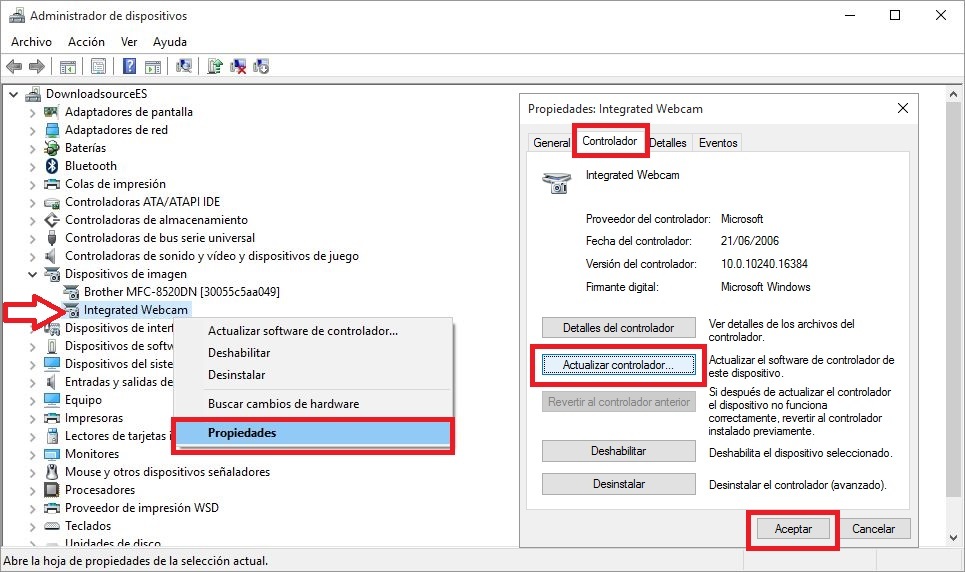
Task: Expand the Bluetooth node
Action: pos(33,166)
